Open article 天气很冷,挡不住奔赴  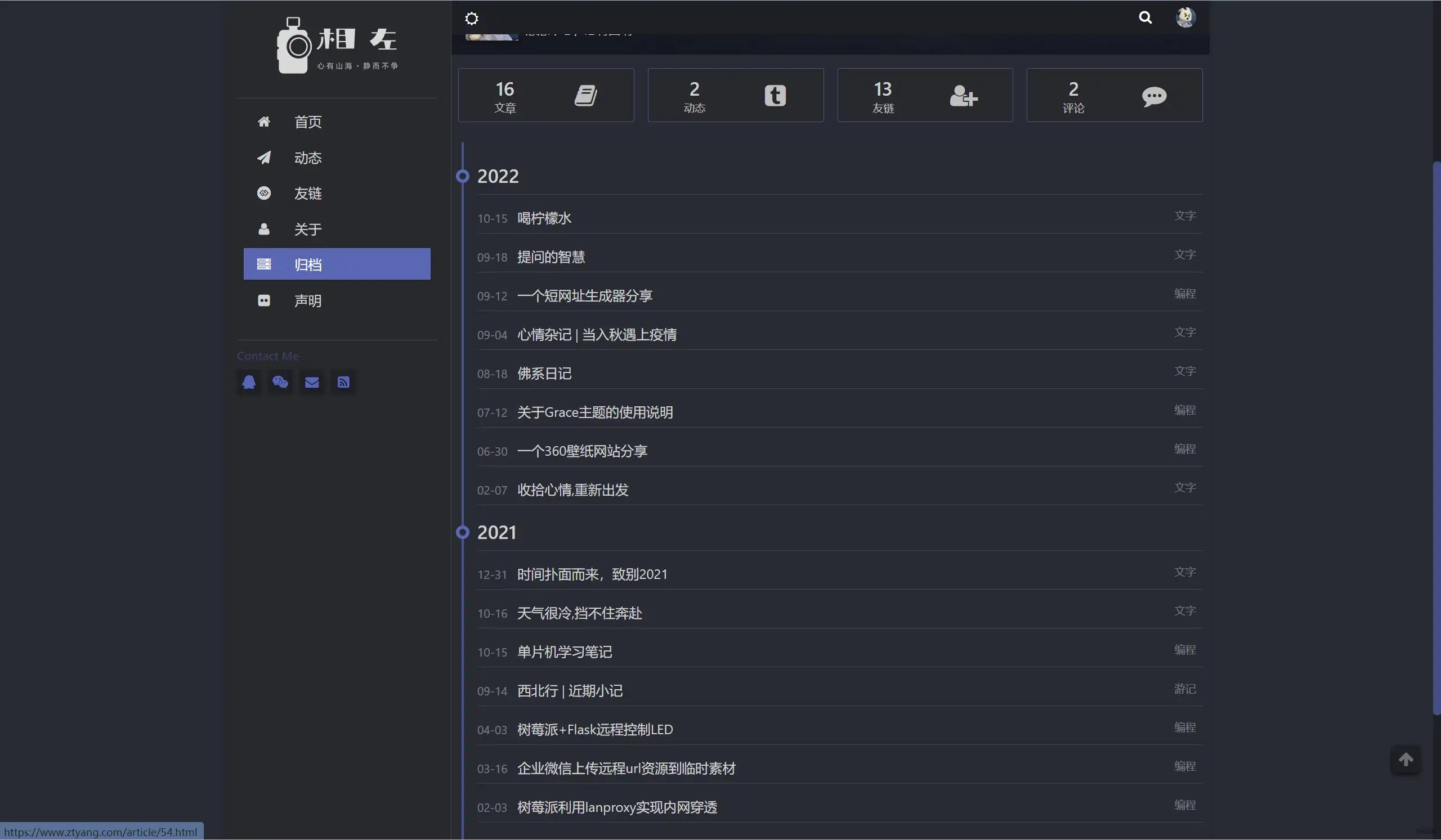point(579,613)
